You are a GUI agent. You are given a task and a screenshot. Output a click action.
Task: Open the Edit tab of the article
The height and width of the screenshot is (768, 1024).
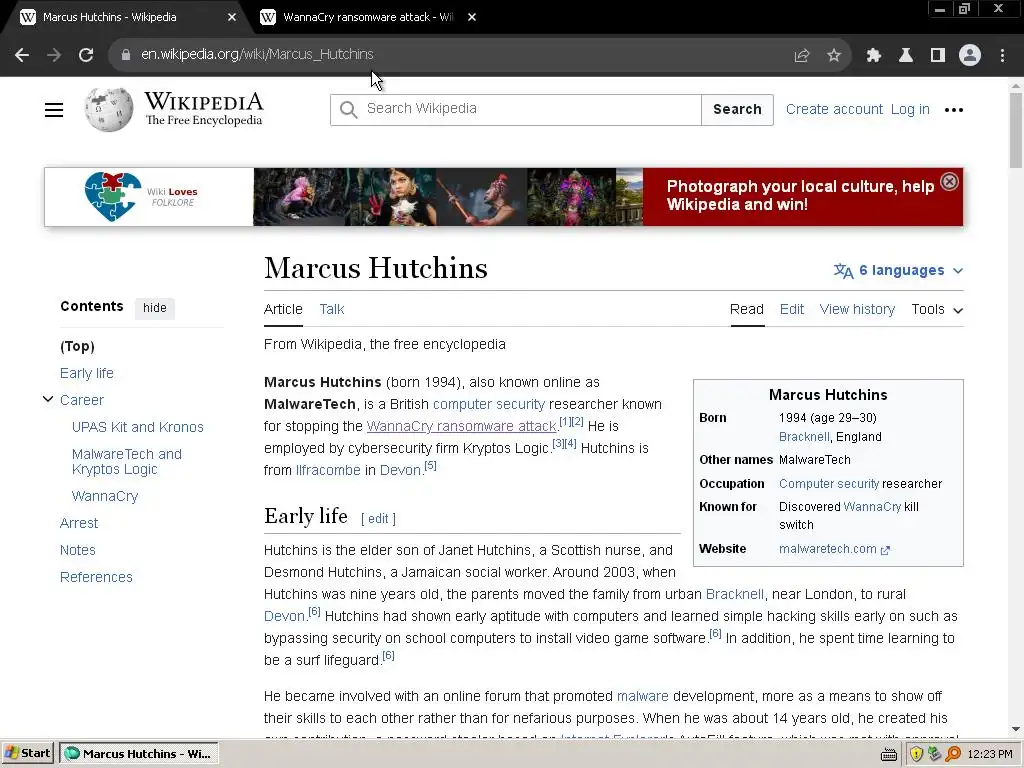pyautogui.click(x=792, y=309)
